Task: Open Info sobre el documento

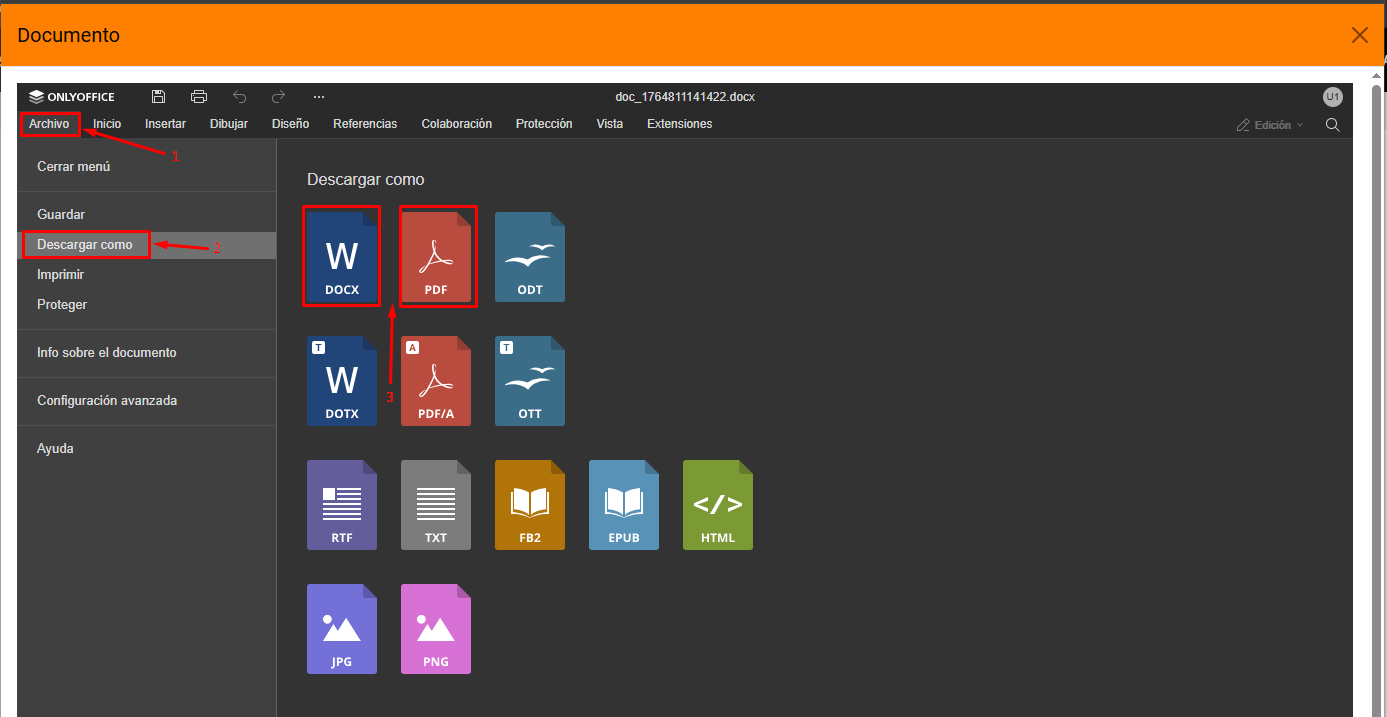Action: (x=107, y=353)
